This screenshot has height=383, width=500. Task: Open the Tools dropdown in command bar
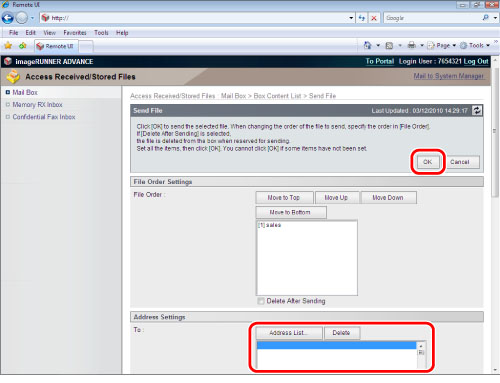tap(475, 45)
